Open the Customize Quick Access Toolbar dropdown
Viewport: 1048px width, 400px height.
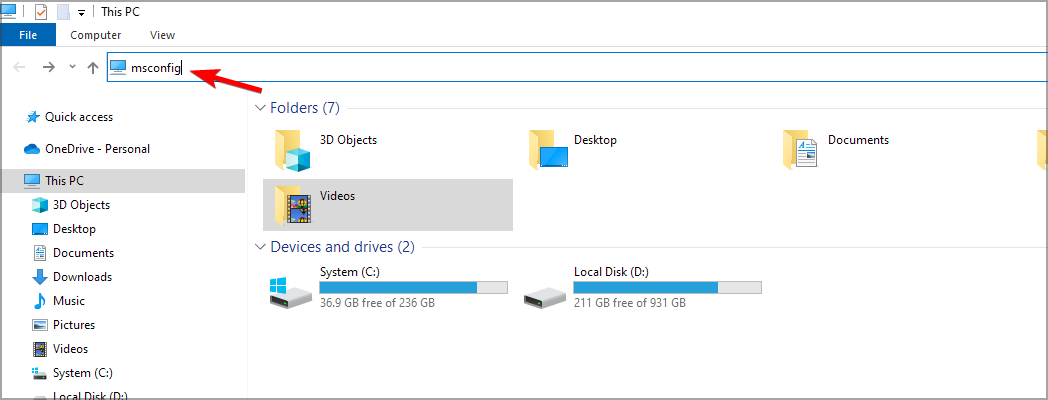[81, 13]
